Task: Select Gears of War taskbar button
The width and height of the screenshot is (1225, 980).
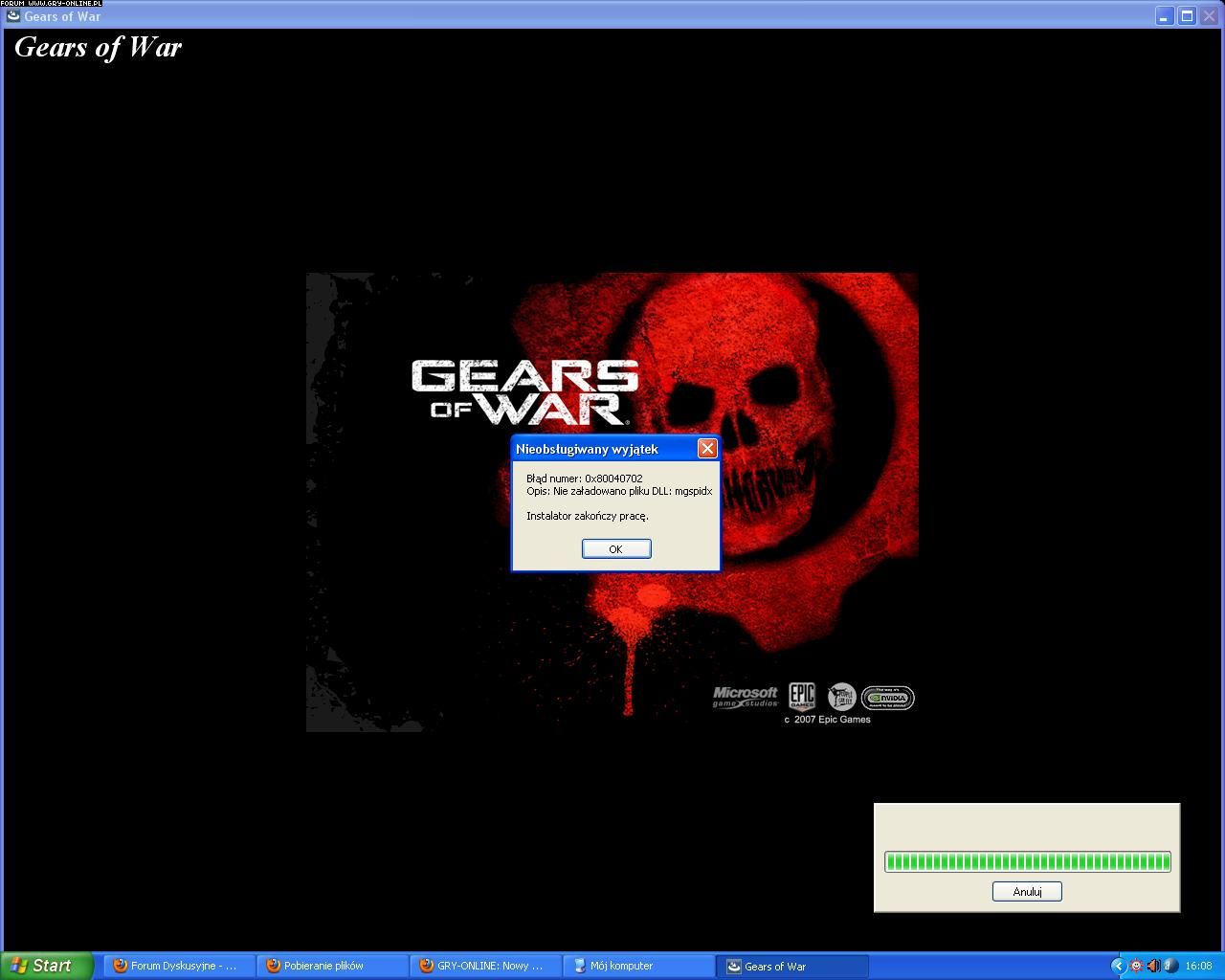Action: click(791, 966)
